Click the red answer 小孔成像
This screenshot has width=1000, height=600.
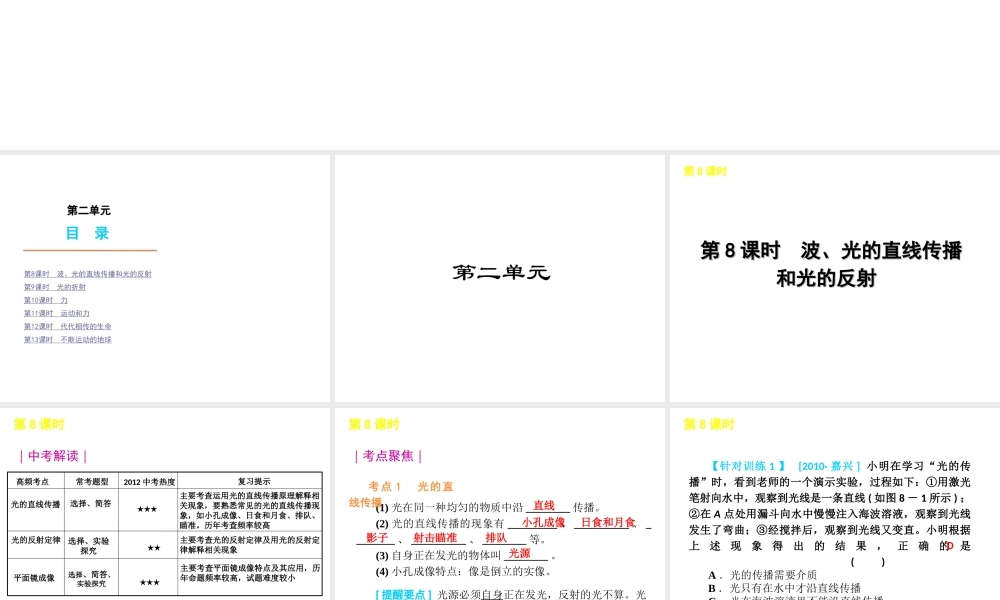click(543, 522)
